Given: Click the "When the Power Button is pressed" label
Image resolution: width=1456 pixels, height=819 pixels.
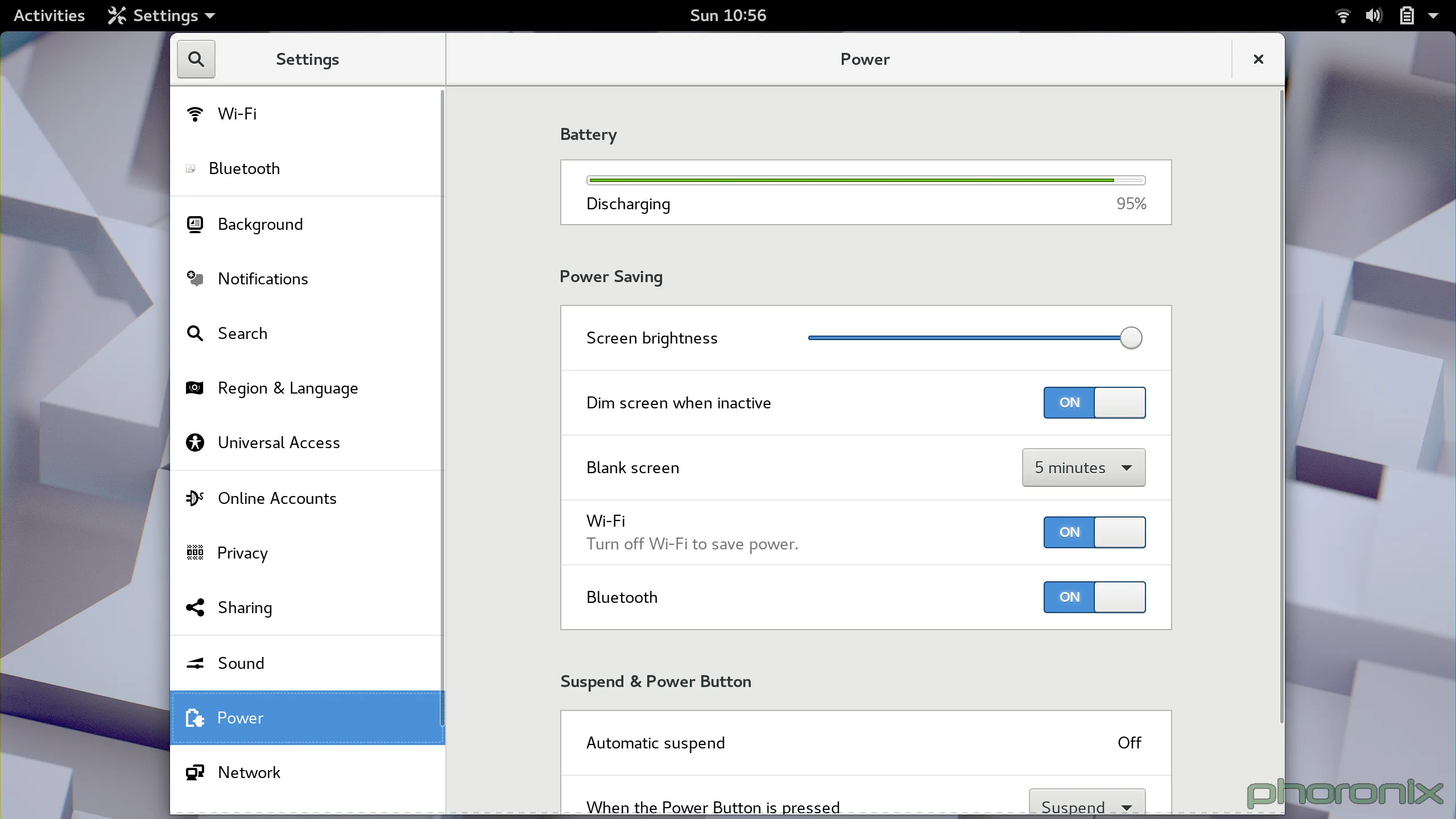Looking at the screenshot, I should [713, 807].
